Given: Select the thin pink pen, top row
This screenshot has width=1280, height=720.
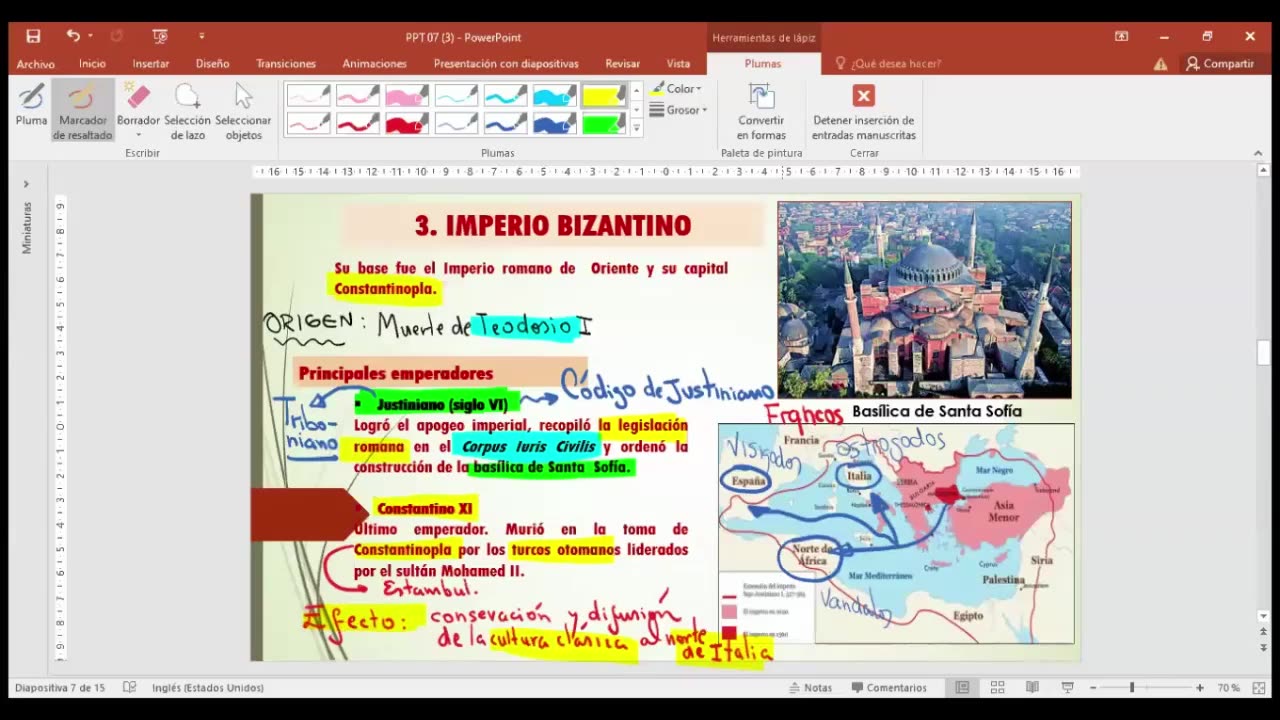Looking at the screenshot, I should point(308,95).
